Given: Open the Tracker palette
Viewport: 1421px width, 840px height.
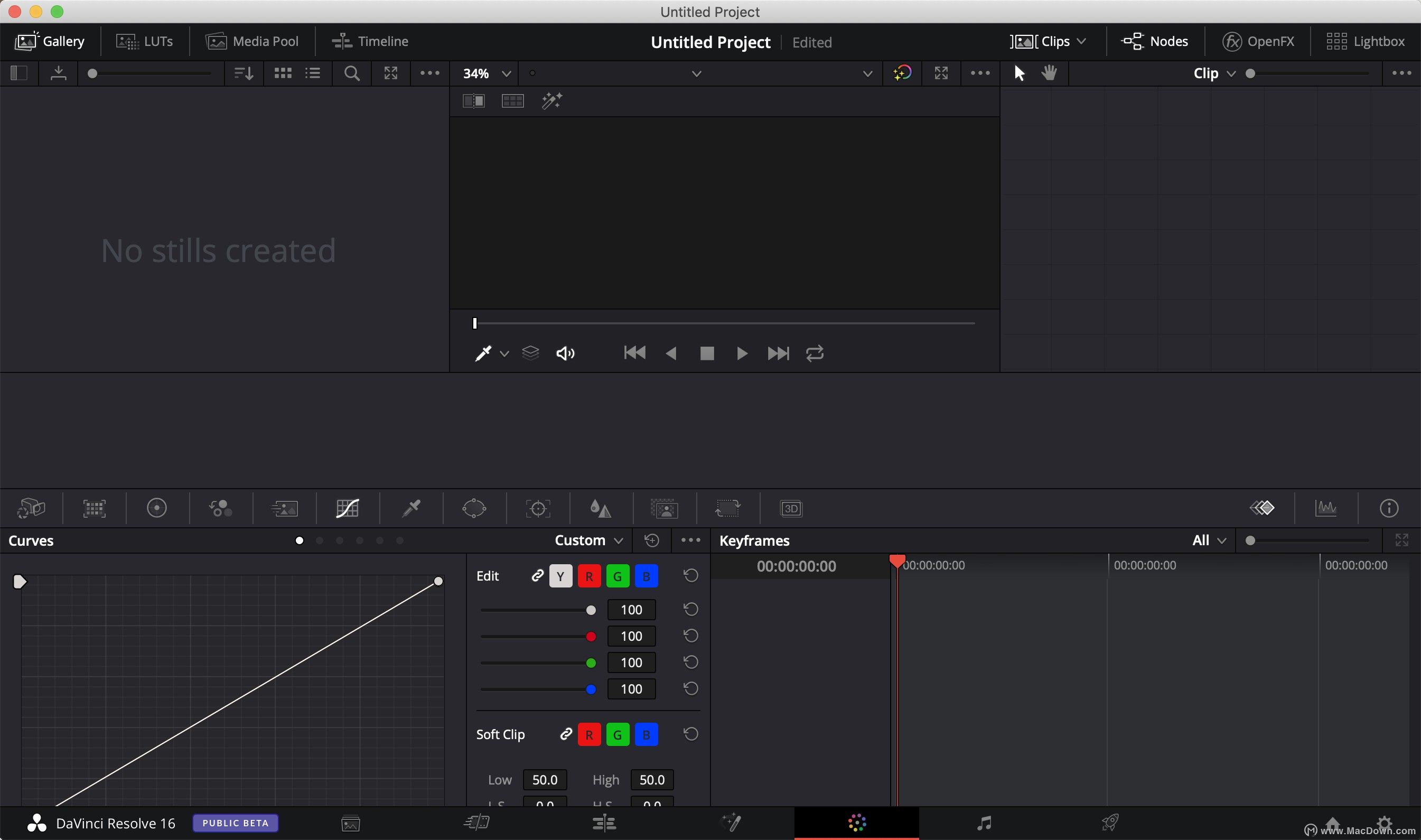Looking at the screenshot, I should [x=538, y=508].
